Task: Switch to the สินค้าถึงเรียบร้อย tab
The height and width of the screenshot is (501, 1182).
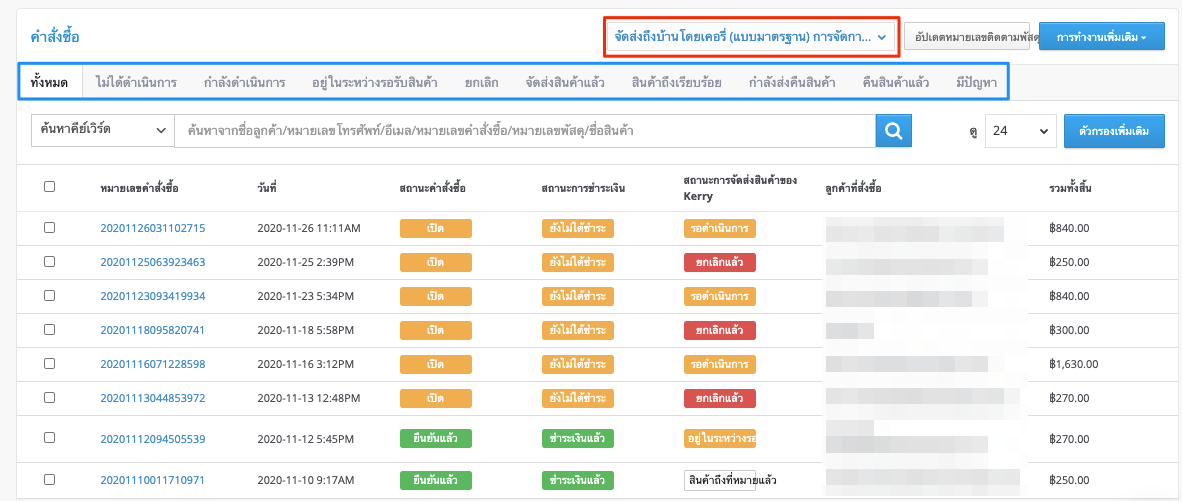Action: tap(677, 83)
